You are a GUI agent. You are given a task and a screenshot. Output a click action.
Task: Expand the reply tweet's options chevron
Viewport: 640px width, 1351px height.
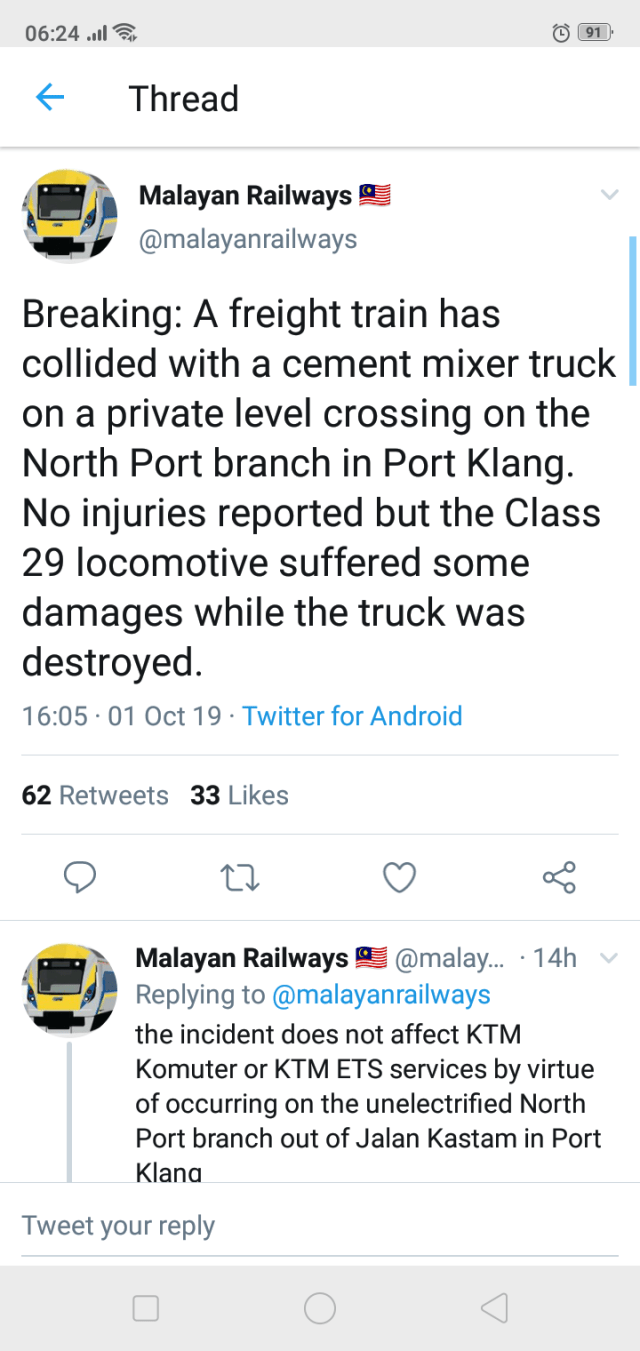pos(607,958)
